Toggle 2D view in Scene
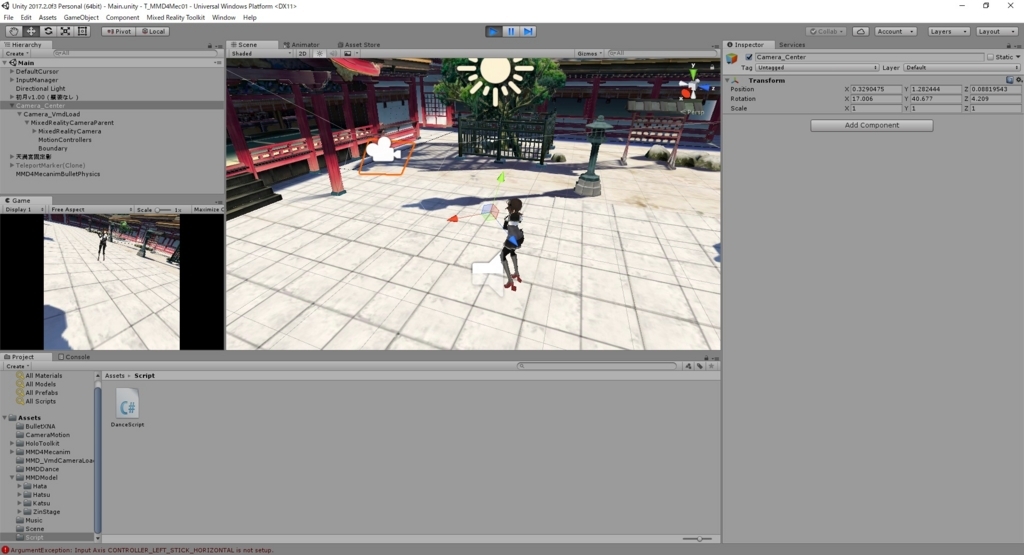This screenshot has height=555, width=1024. (x=302, y=54)
